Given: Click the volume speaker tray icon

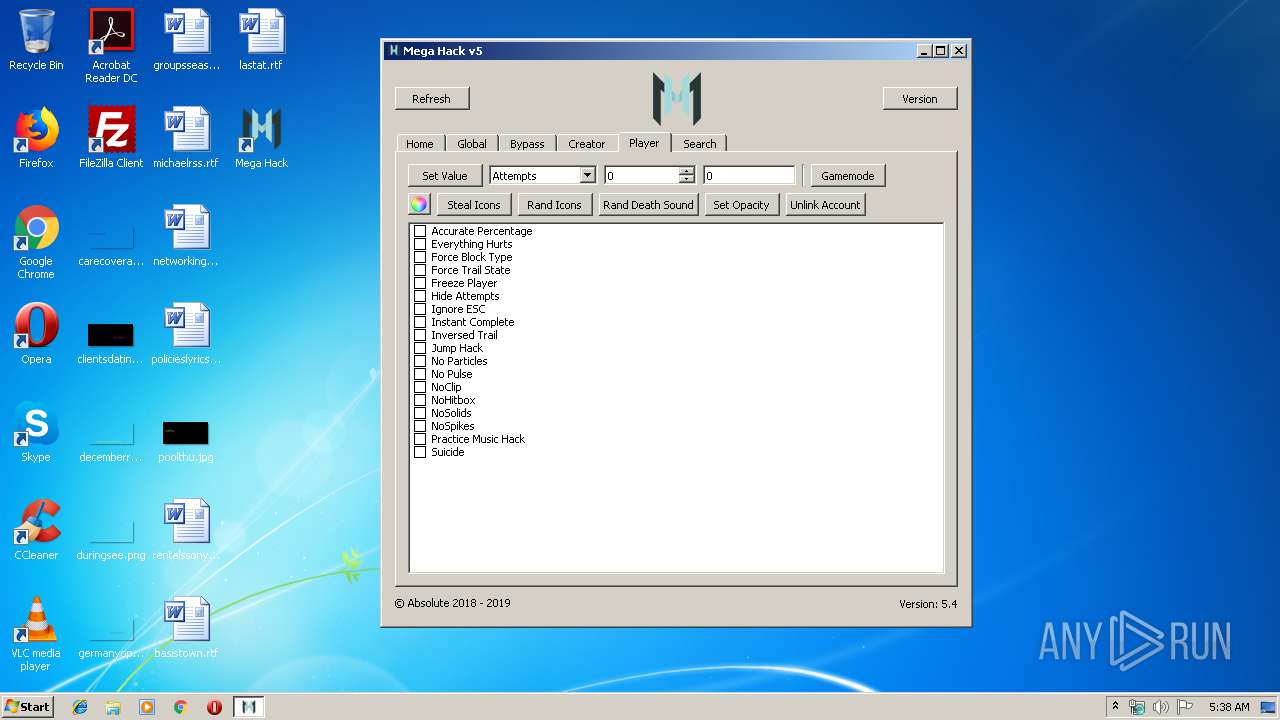Looking at the screenshot, I should click(1161, 707).
